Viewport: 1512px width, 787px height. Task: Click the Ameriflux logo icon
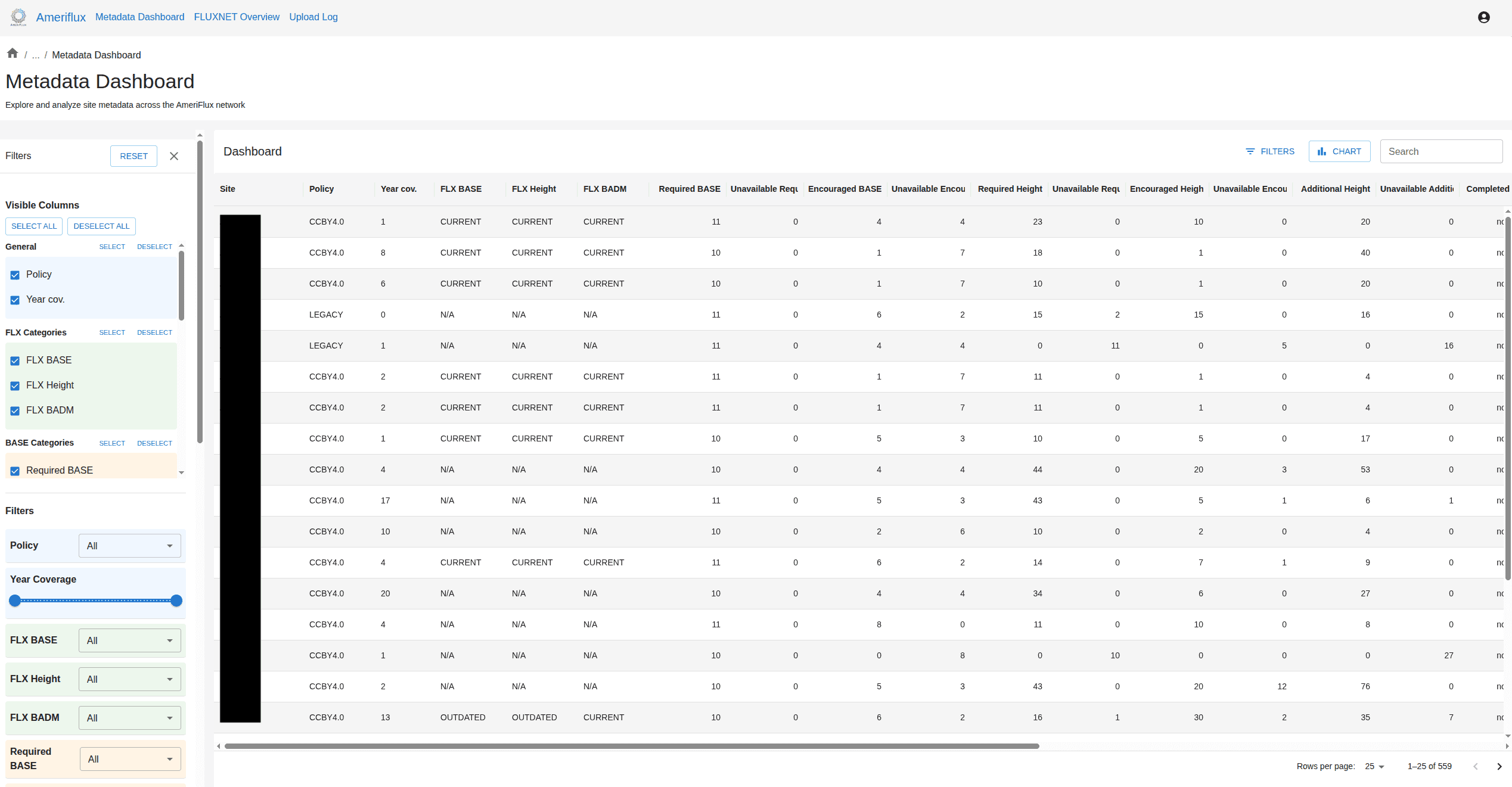18,17
